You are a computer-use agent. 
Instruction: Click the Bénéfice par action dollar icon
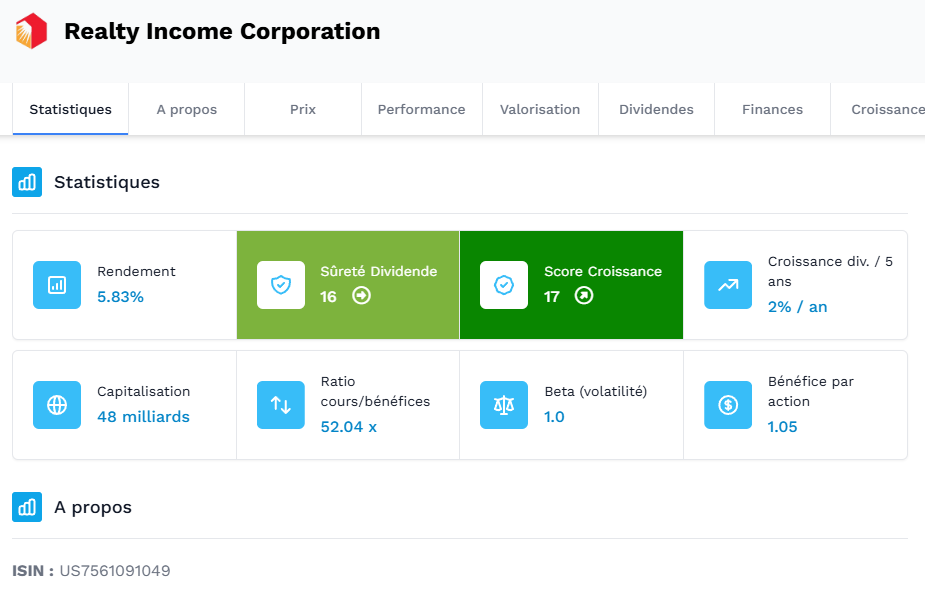(728, 405)
